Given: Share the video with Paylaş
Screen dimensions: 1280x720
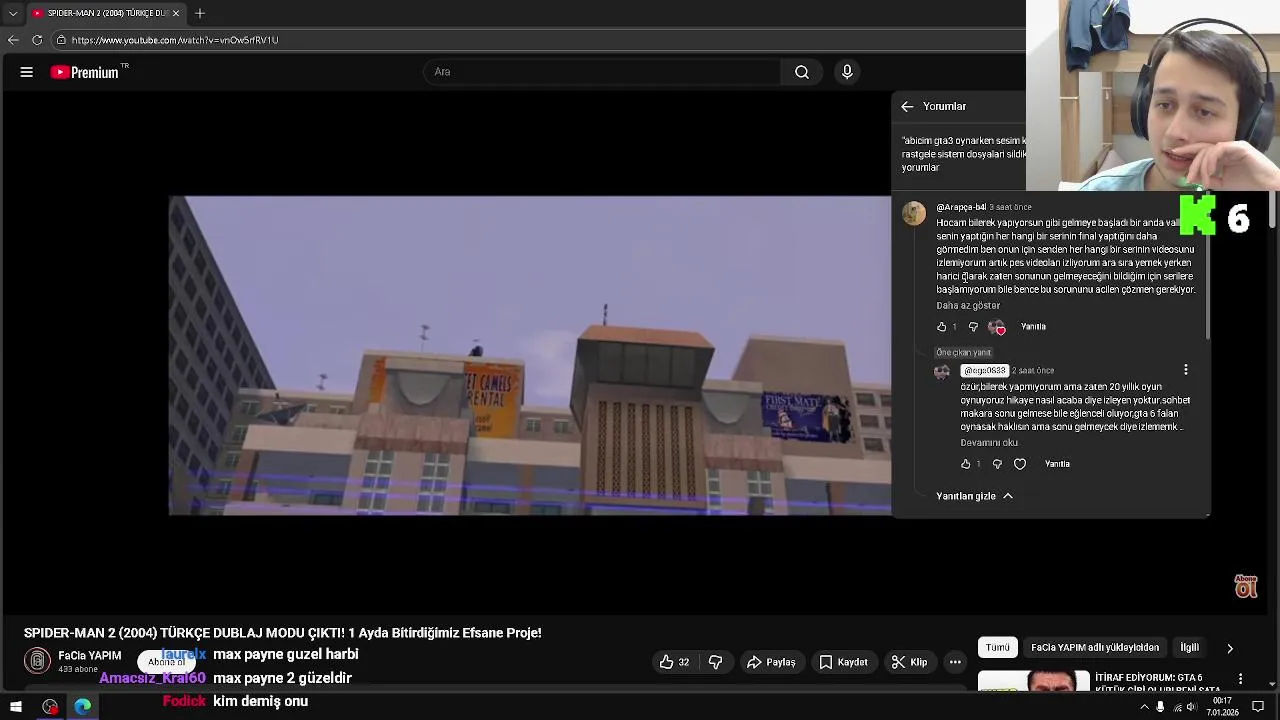Looking at the screenshot, I should pos(771,662).
